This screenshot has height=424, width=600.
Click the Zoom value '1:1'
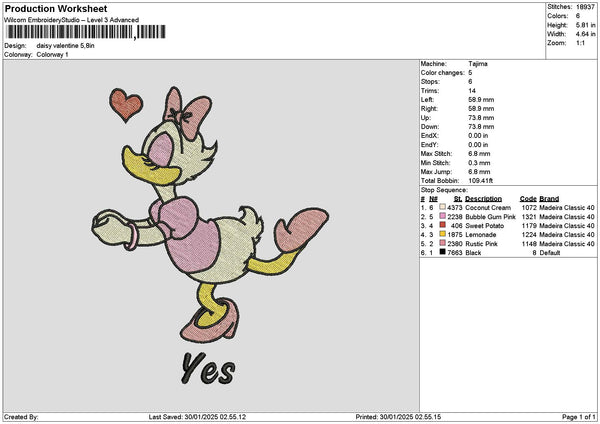click(580, 43)
